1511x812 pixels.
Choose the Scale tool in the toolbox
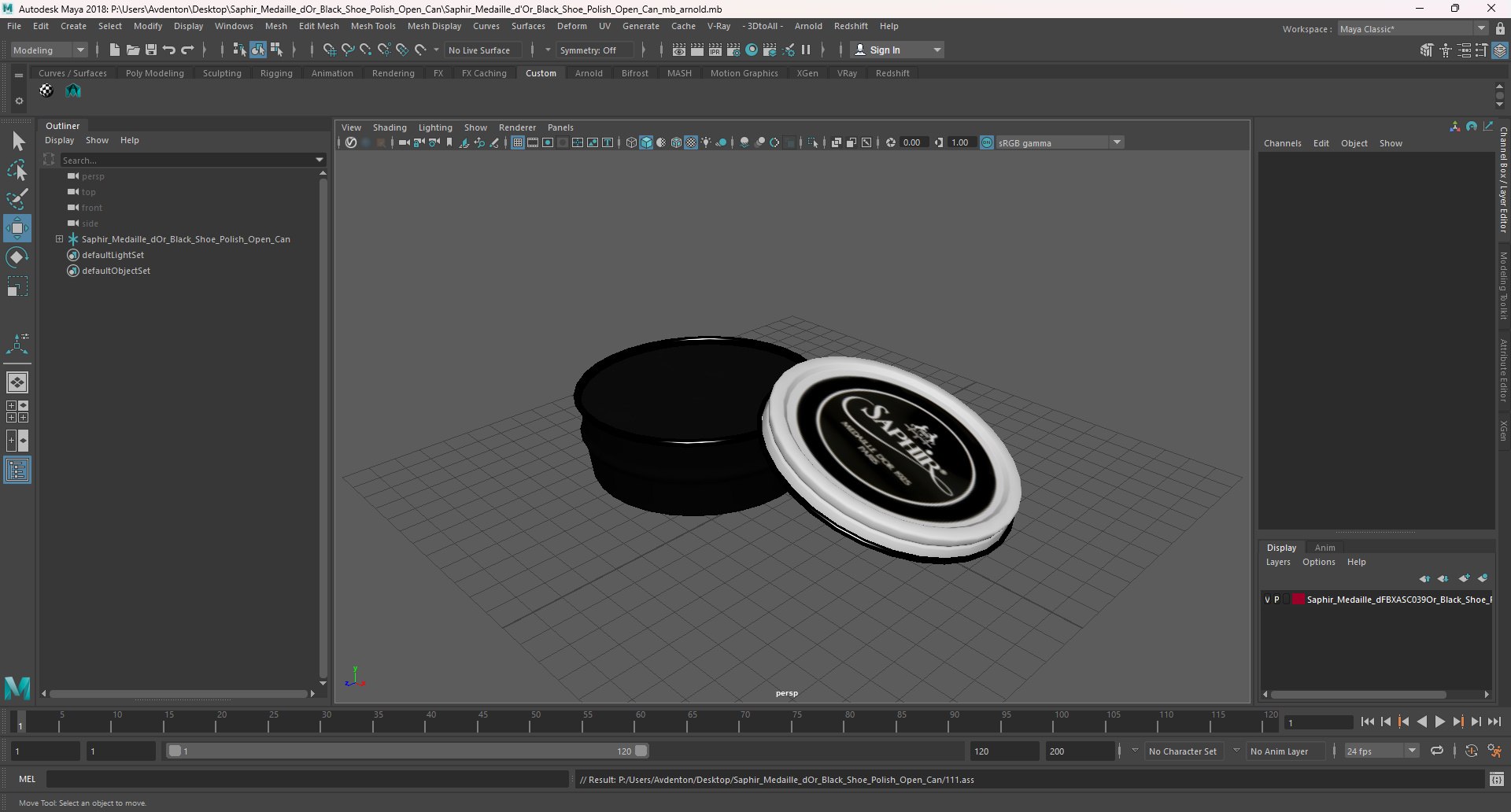pyautogui.click(x=17, y=286)
